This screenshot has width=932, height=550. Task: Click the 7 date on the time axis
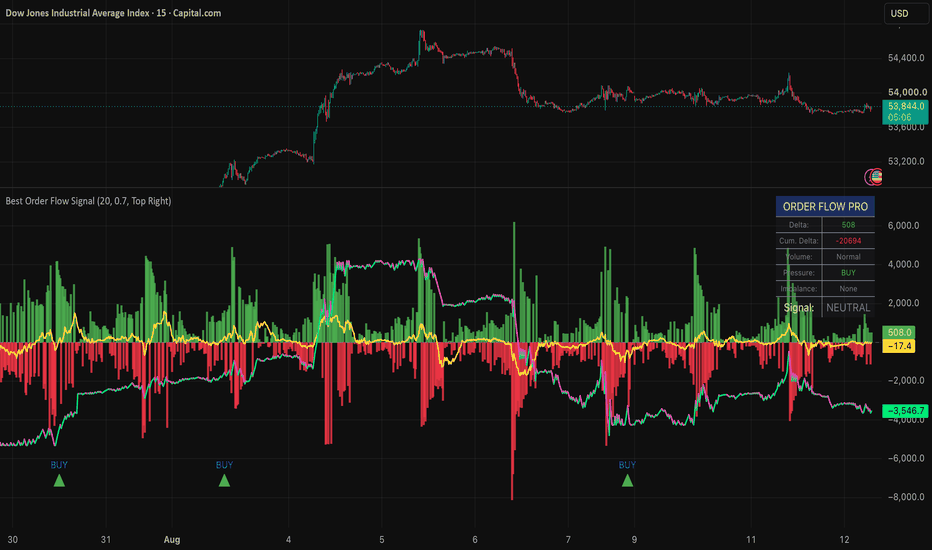point(568,540)
